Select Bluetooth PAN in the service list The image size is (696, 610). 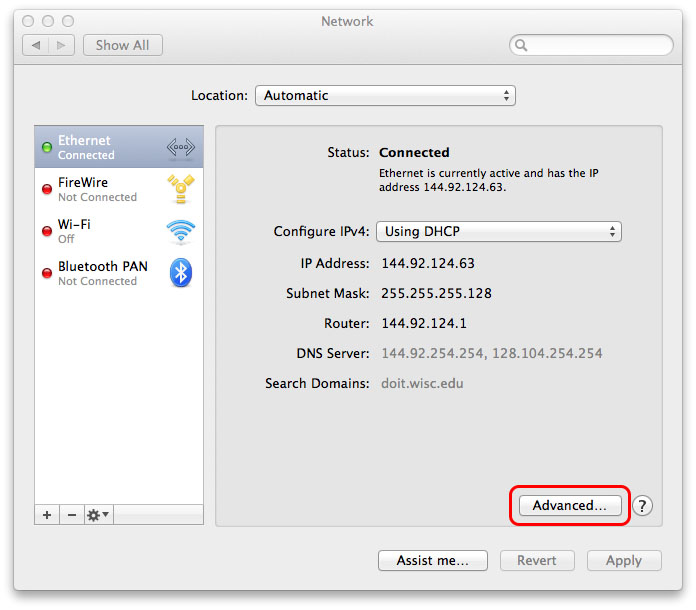point(119,273)
